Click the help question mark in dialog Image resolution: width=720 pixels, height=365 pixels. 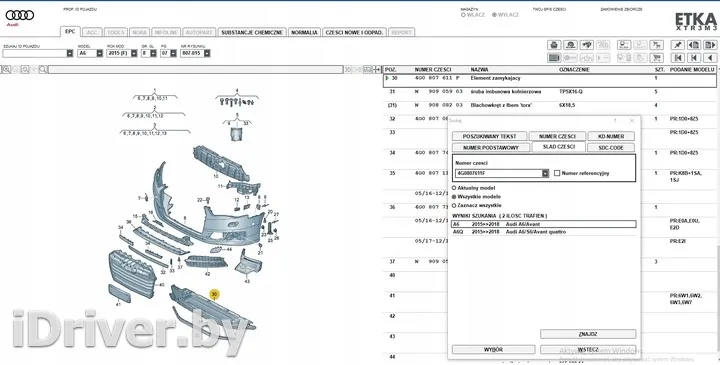pyautogui.click(x=615, y=120)
